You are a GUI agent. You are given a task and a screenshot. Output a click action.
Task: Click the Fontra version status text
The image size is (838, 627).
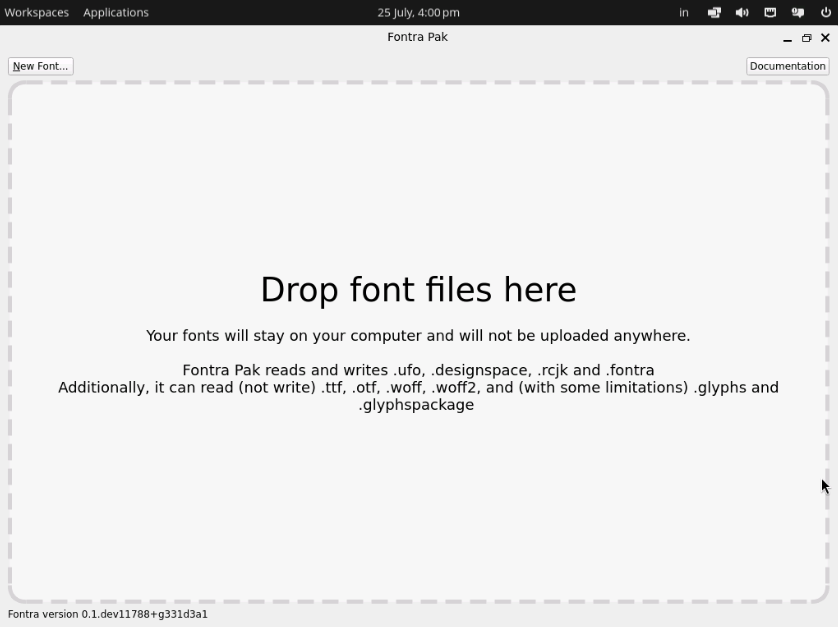point(107,614)
